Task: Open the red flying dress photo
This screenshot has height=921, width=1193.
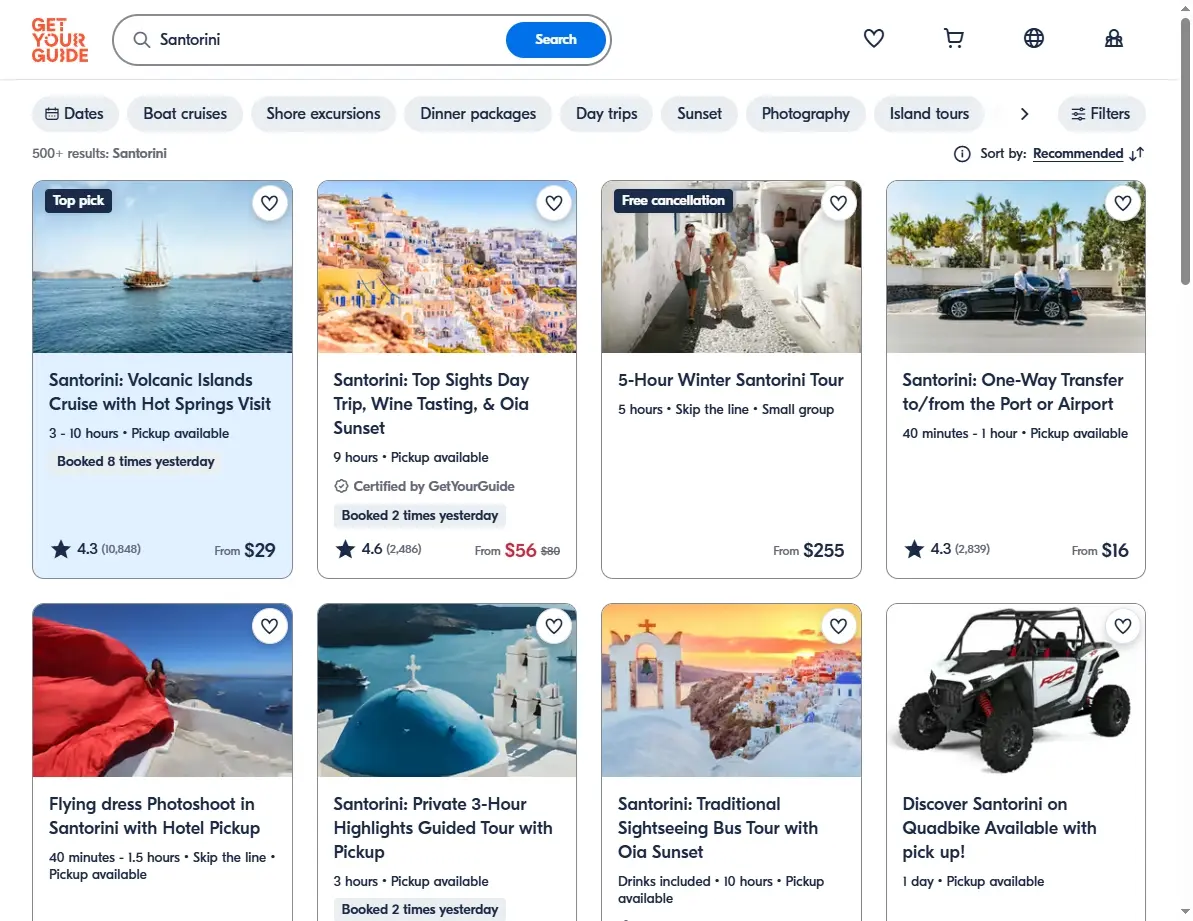Action: click(162, 691)
